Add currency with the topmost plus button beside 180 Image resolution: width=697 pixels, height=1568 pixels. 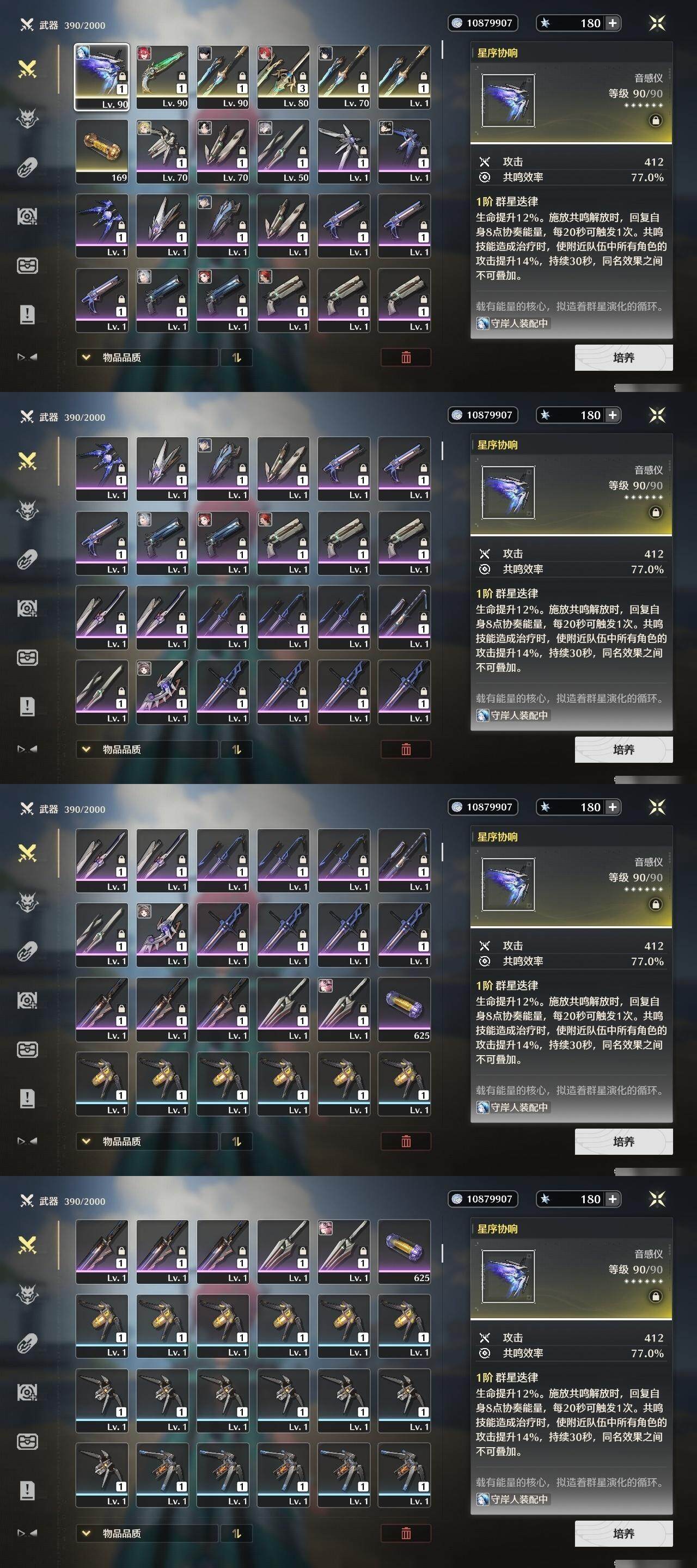pyautogui.click(x=613, y=23)
